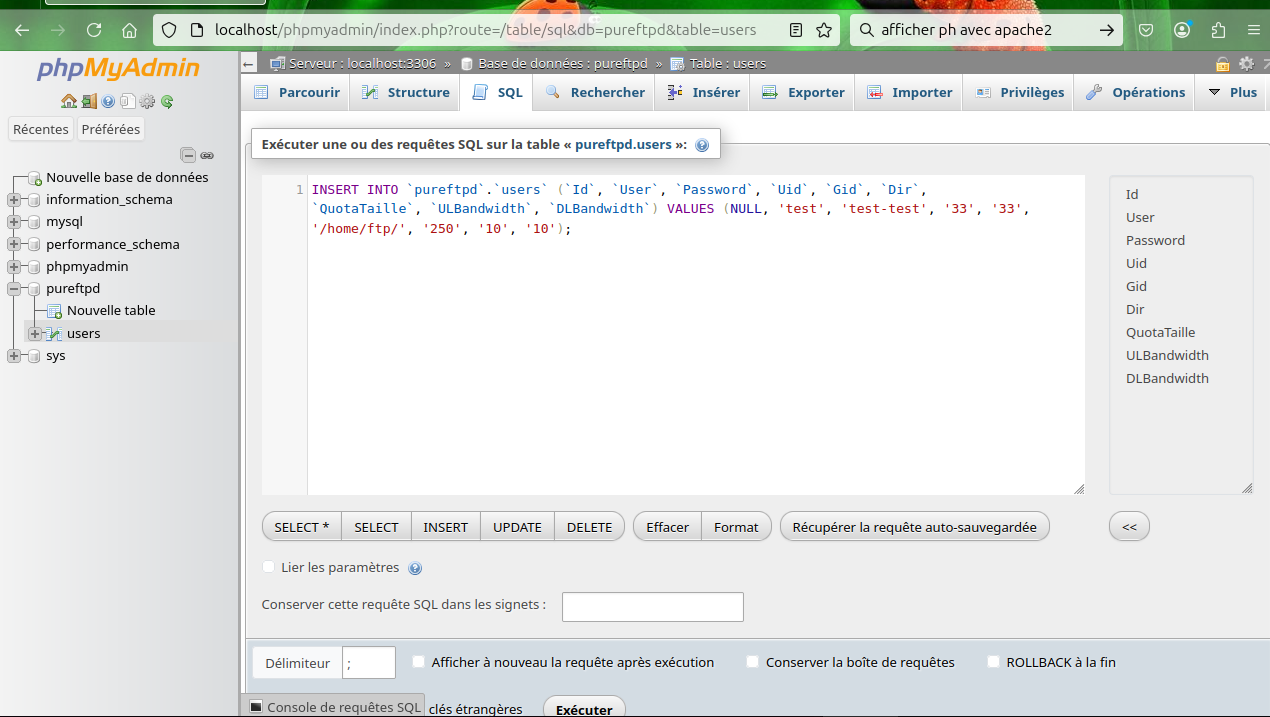Open the Préférées tables list
The height and width of the screenshot is (717, 1270).
(x=111, y=129)
